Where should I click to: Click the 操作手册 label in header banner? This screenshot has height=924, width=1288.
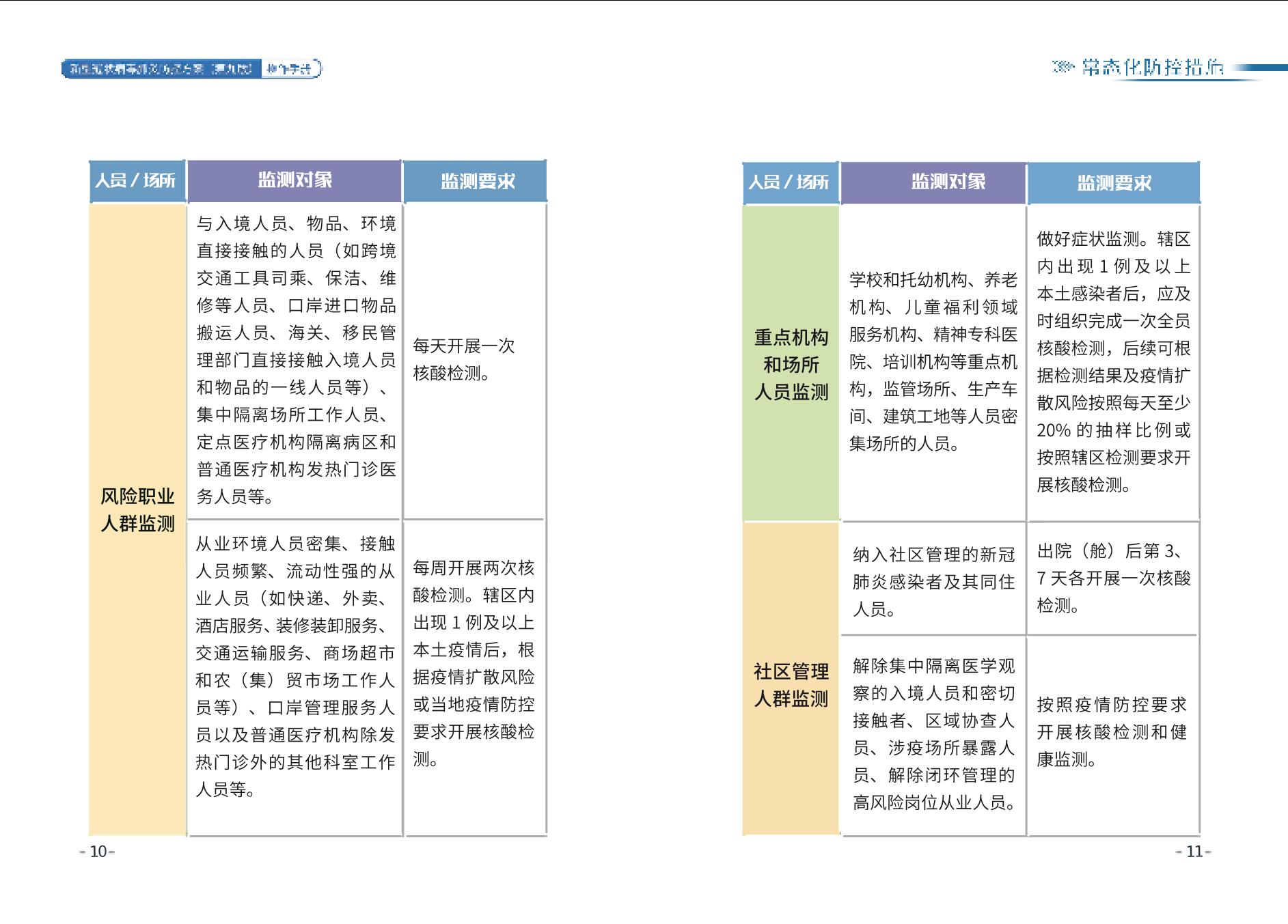pos(290,69)
